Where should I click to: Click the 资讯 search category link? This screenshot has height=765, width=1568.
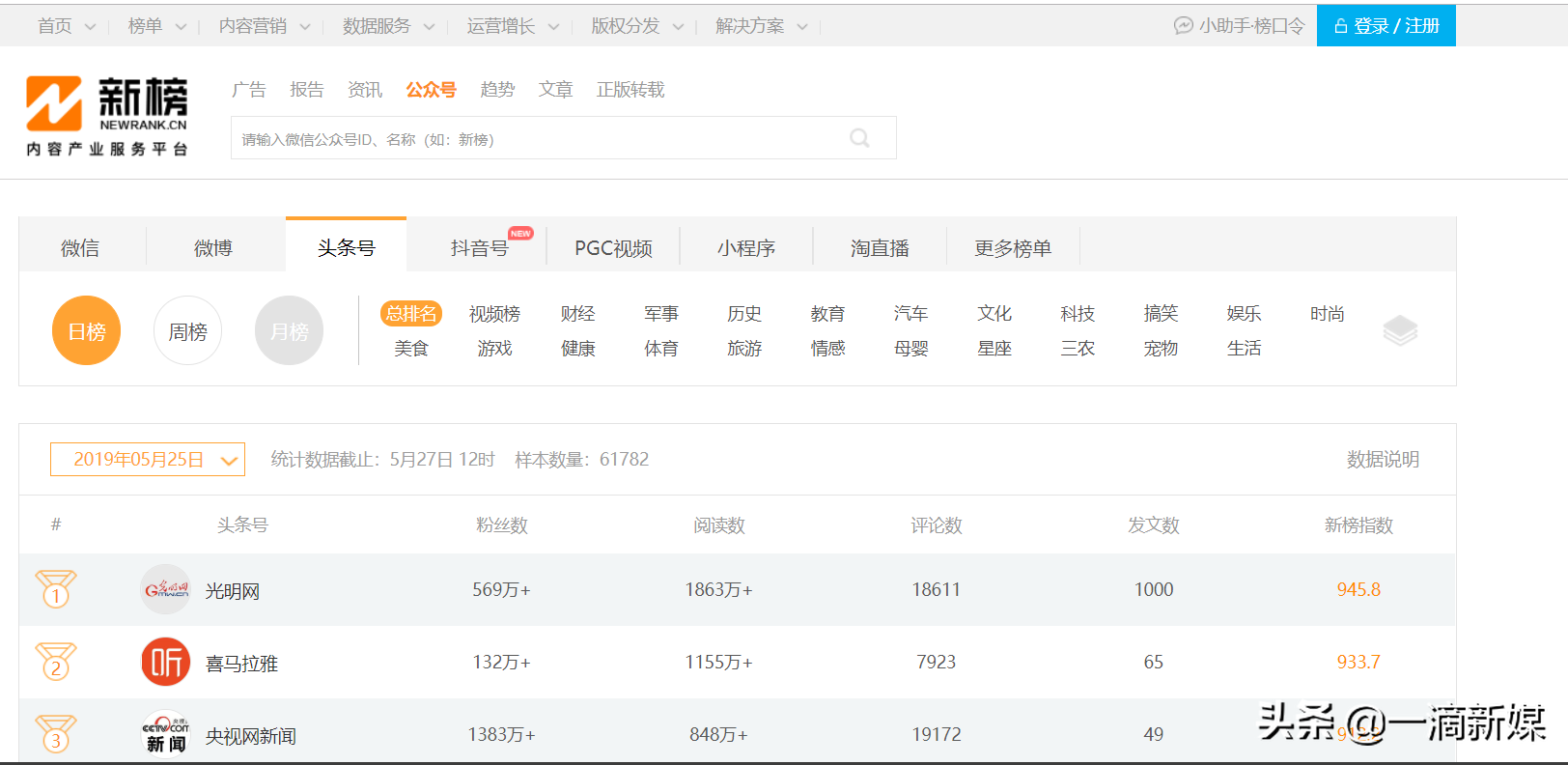[365, 90]
